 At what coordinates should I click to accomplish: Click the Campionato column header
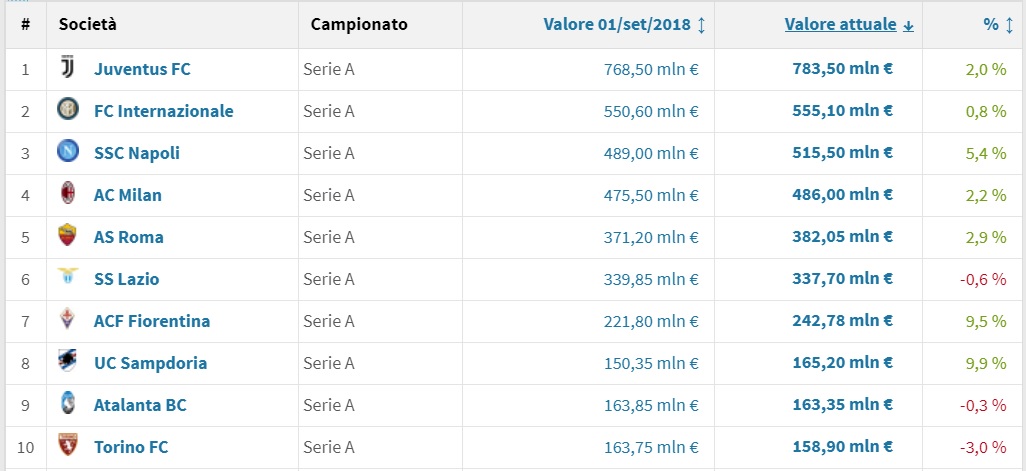click(x=359, y=24)
